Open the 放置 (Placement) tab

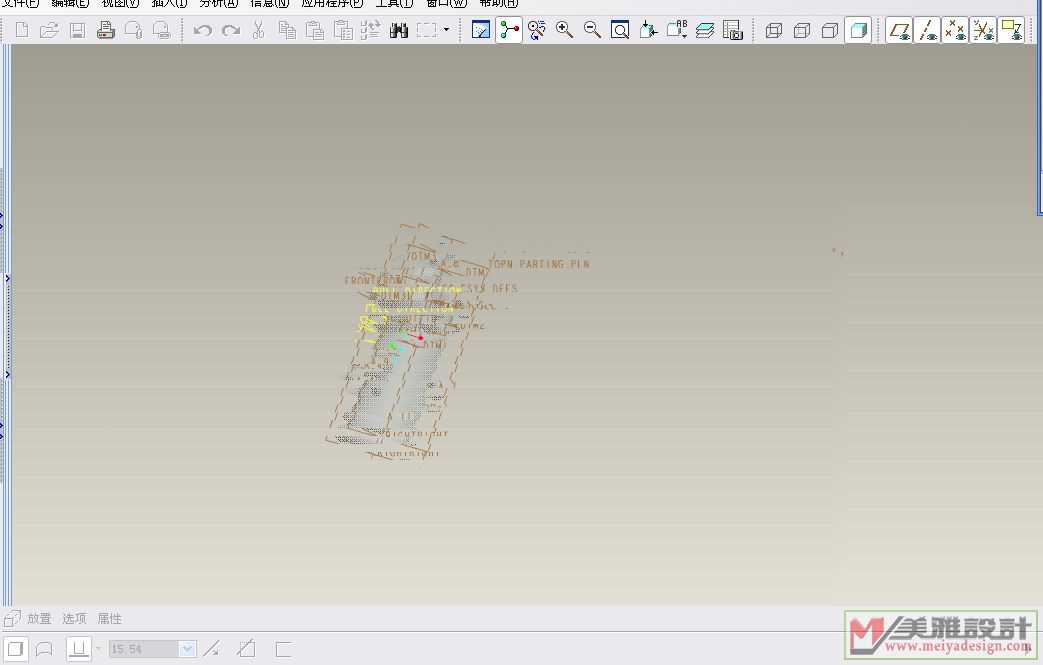(39, 619)
